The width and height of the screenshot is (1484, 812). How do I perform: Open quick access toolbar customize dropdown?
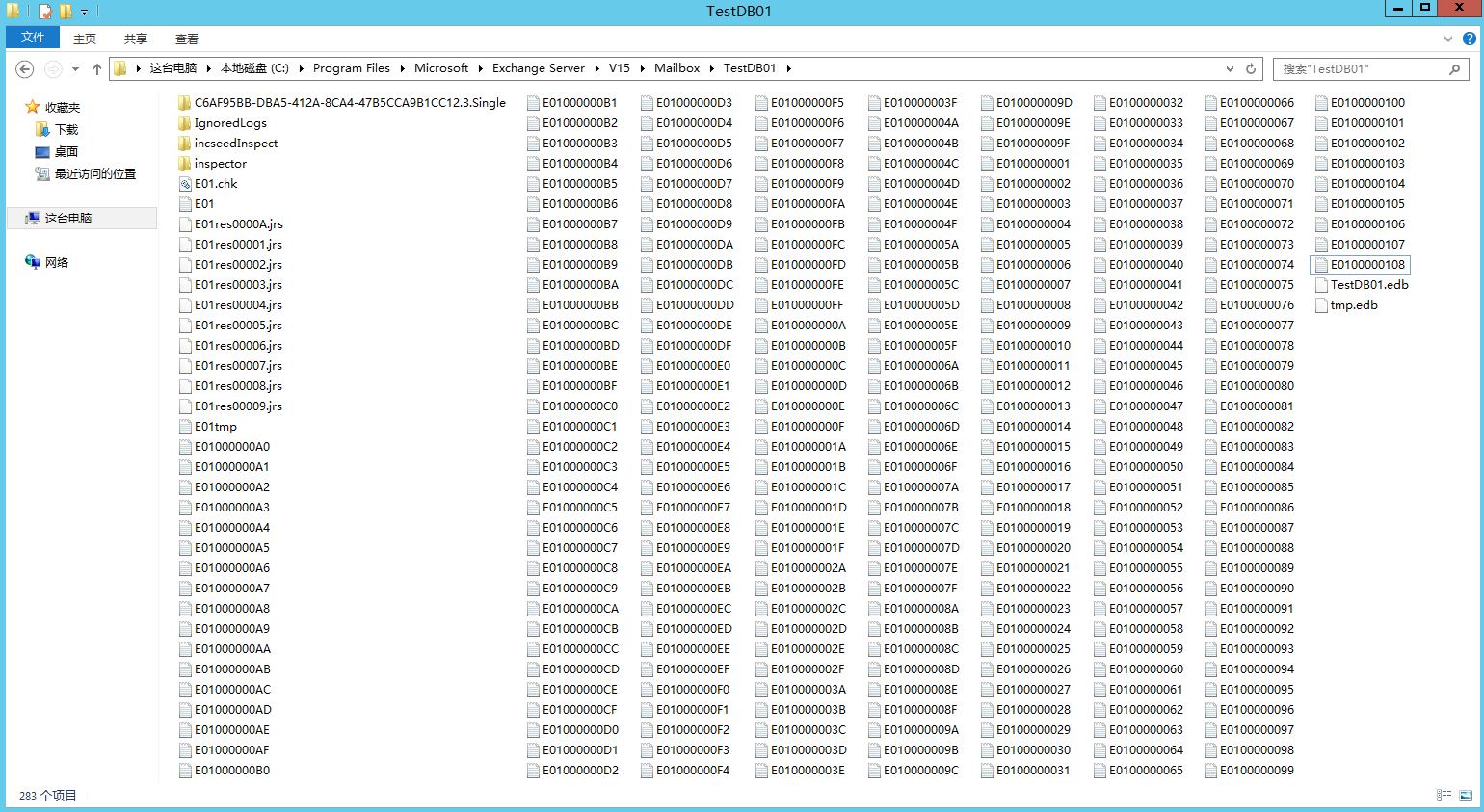coord(84,12)
